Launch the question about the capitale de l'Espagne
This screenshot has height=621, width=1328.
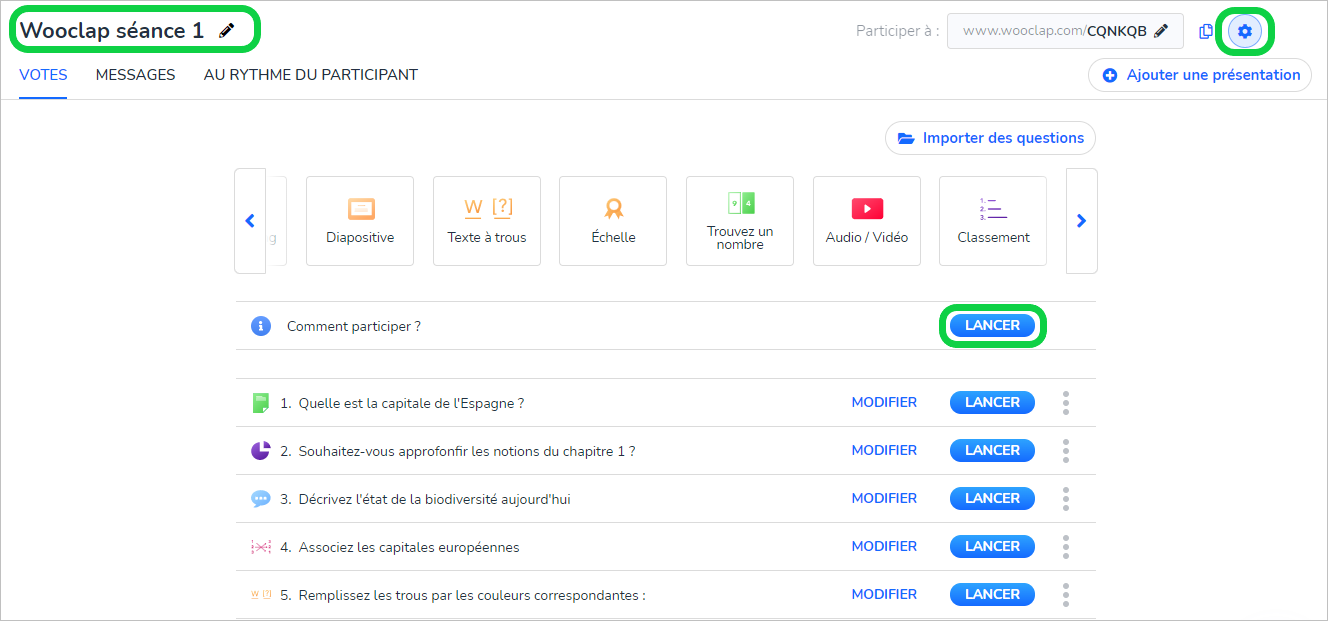click(992, 403)
